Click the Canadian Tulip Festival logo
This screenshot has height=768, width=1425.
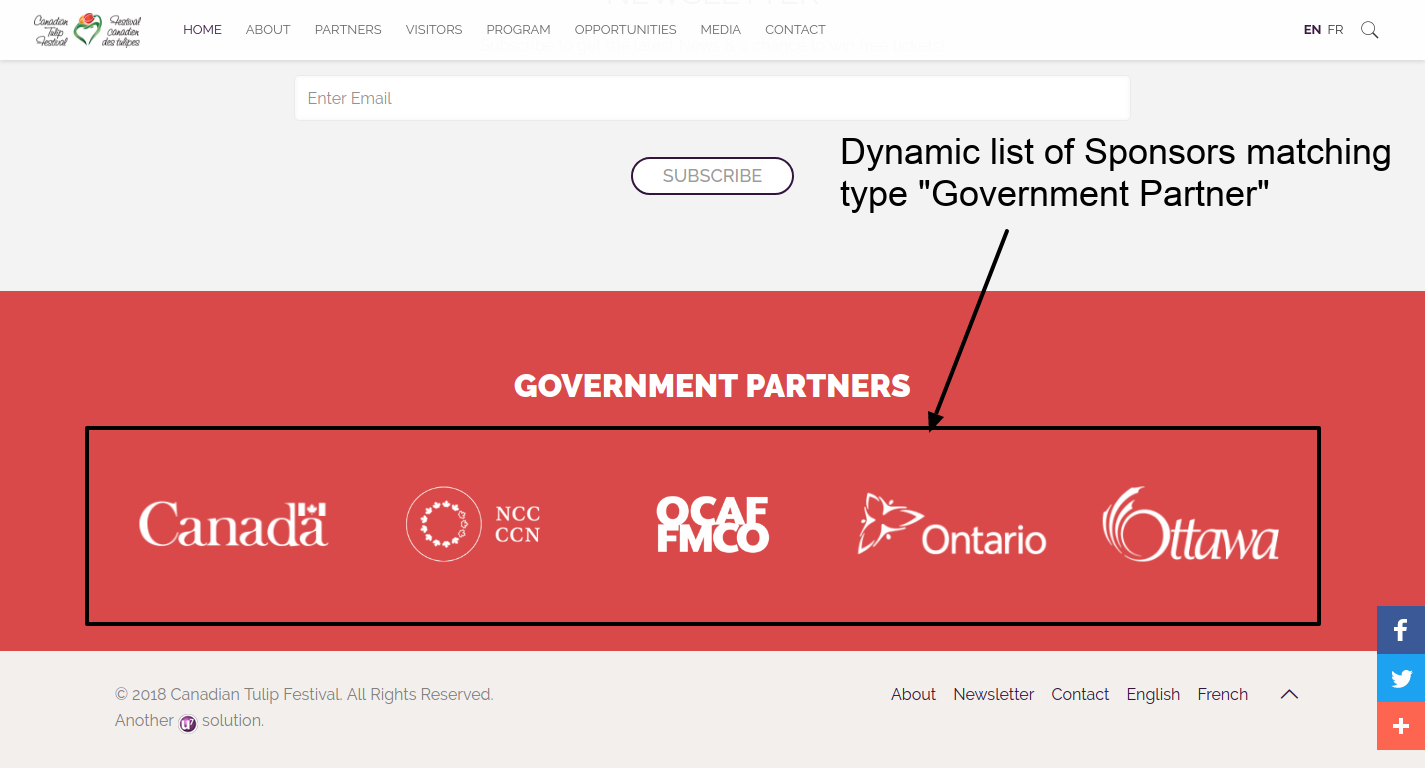click(87, 30)
